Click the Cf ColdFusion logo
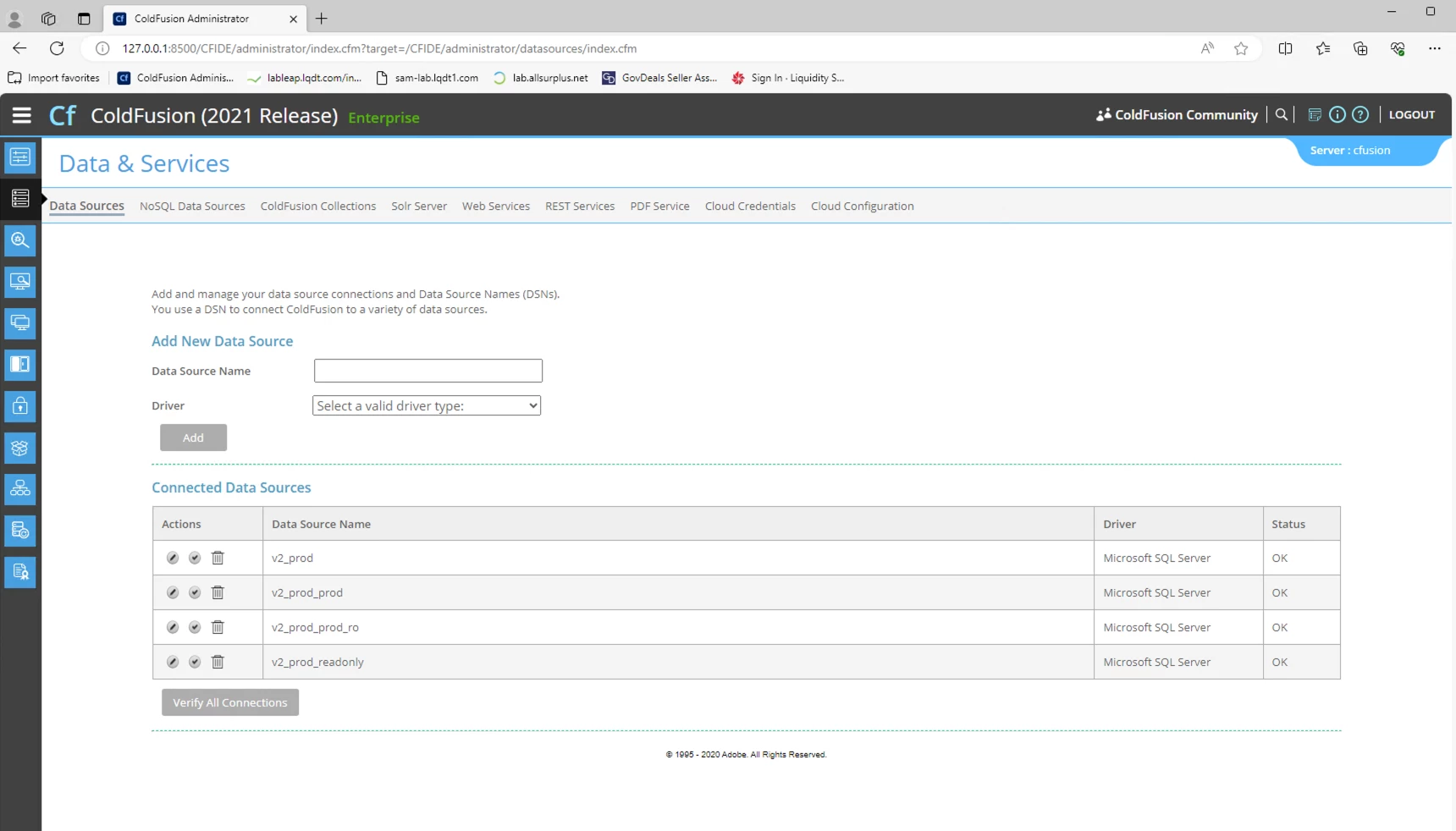Screen dimensions: 1456x831 click(x=63, y=115)
